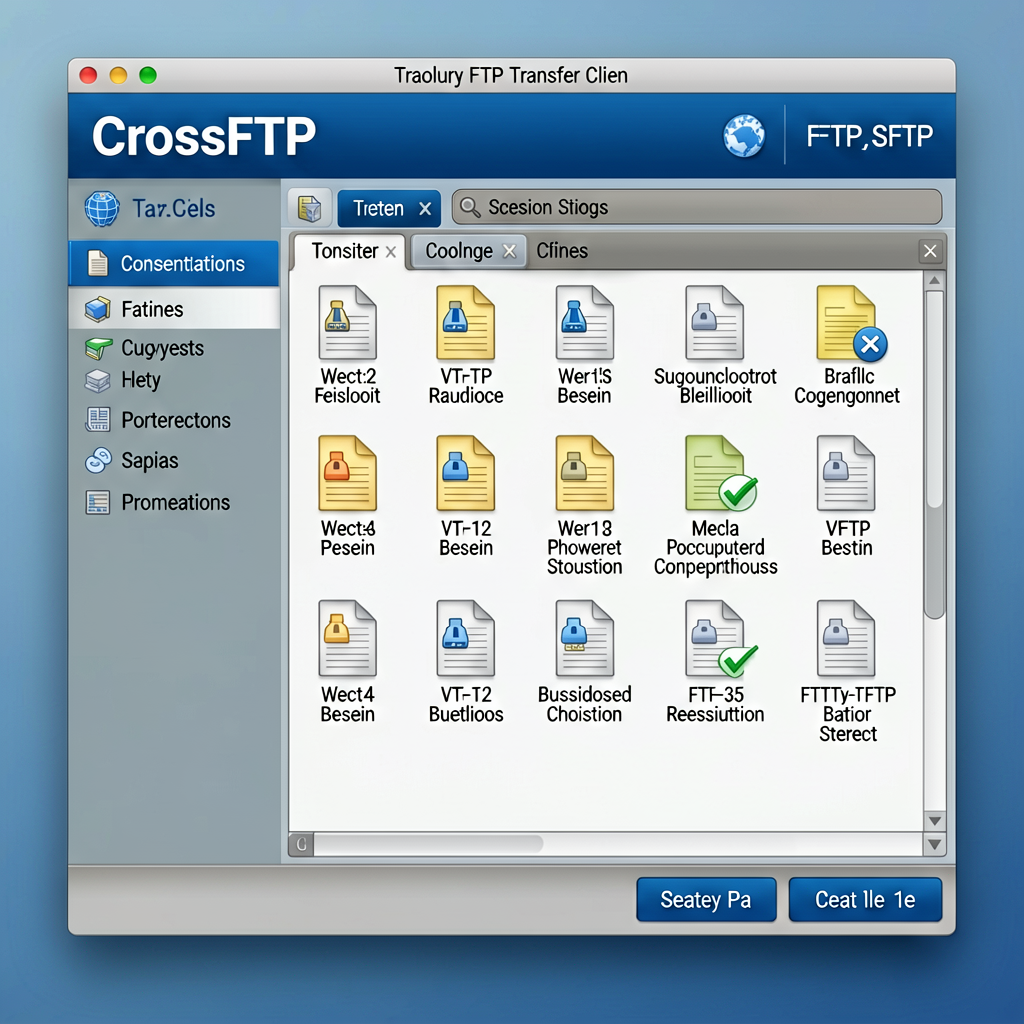Click the FTP,SFTP header label
This screenshot has height=1024, width=1024.
[x=869, y=136]
